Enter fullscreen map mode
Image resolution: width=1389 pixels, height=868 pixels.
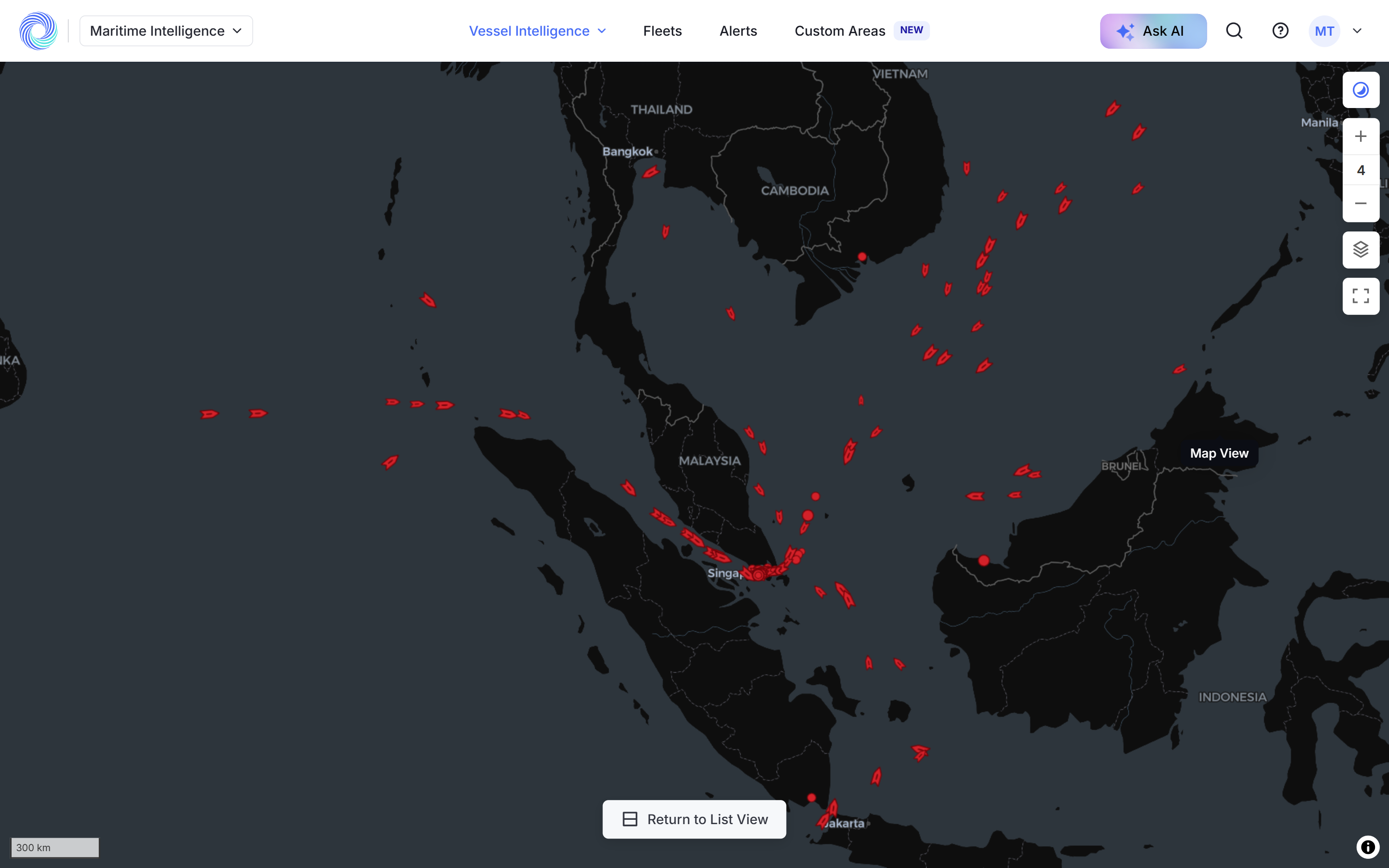click(x=1360, y=296)
